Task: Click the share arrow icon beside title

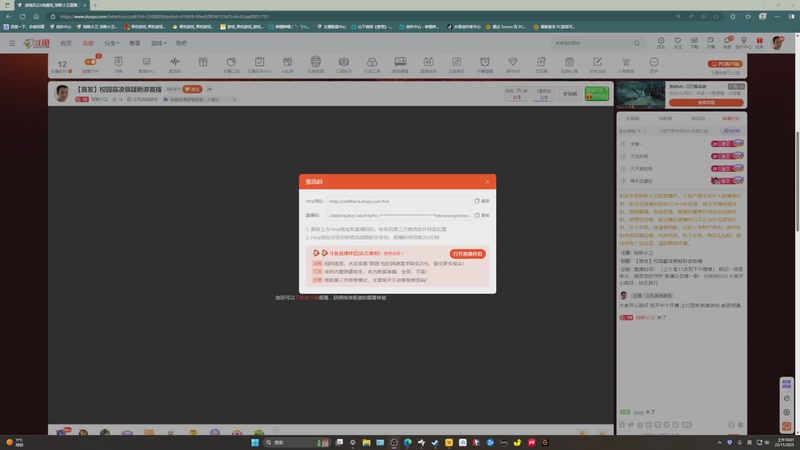Action: pos(209,89)
